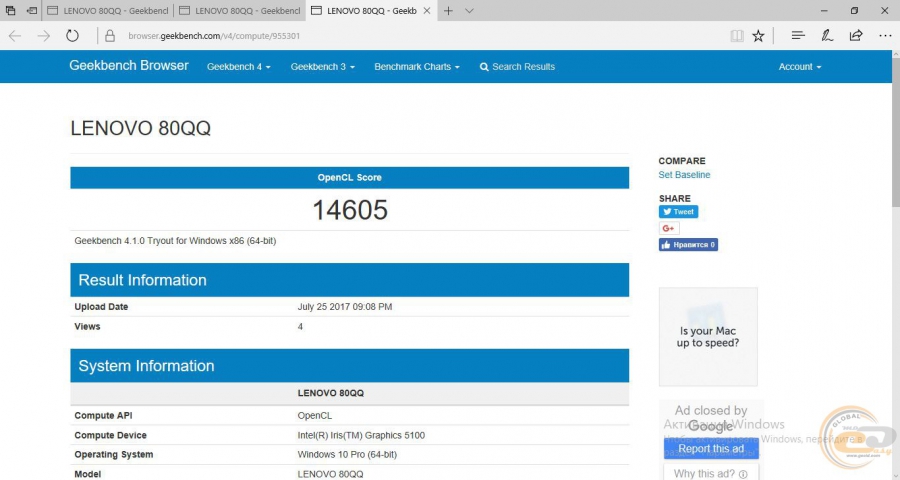This screenshot has height=480, width=900.
Task: Click the browser Back arrow
Action: pos(15,36)
